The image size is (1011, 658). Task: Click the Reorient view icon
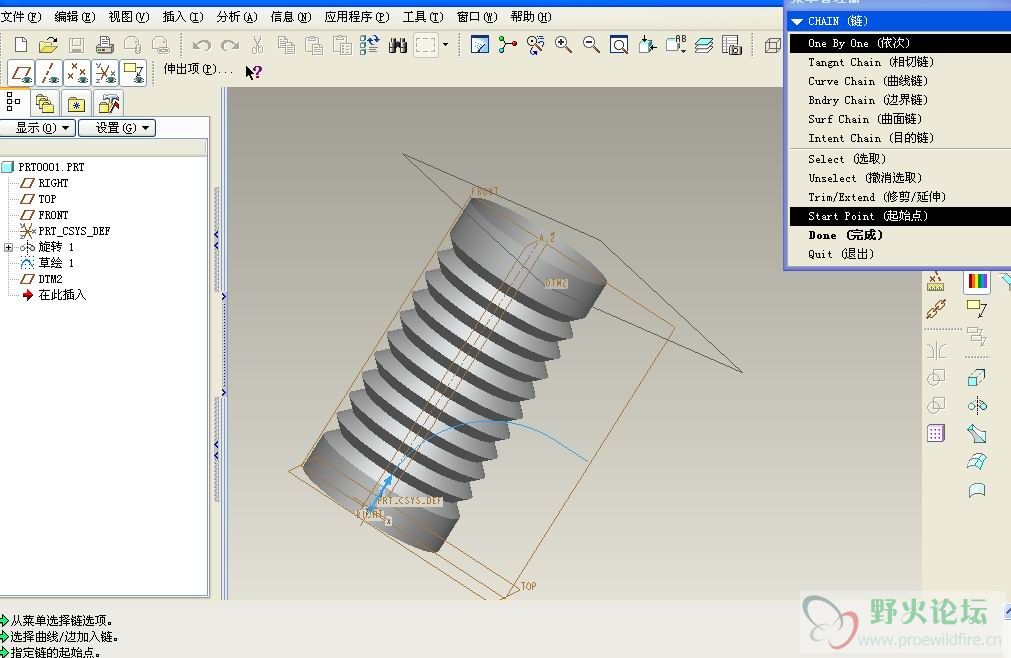(647, 44)
